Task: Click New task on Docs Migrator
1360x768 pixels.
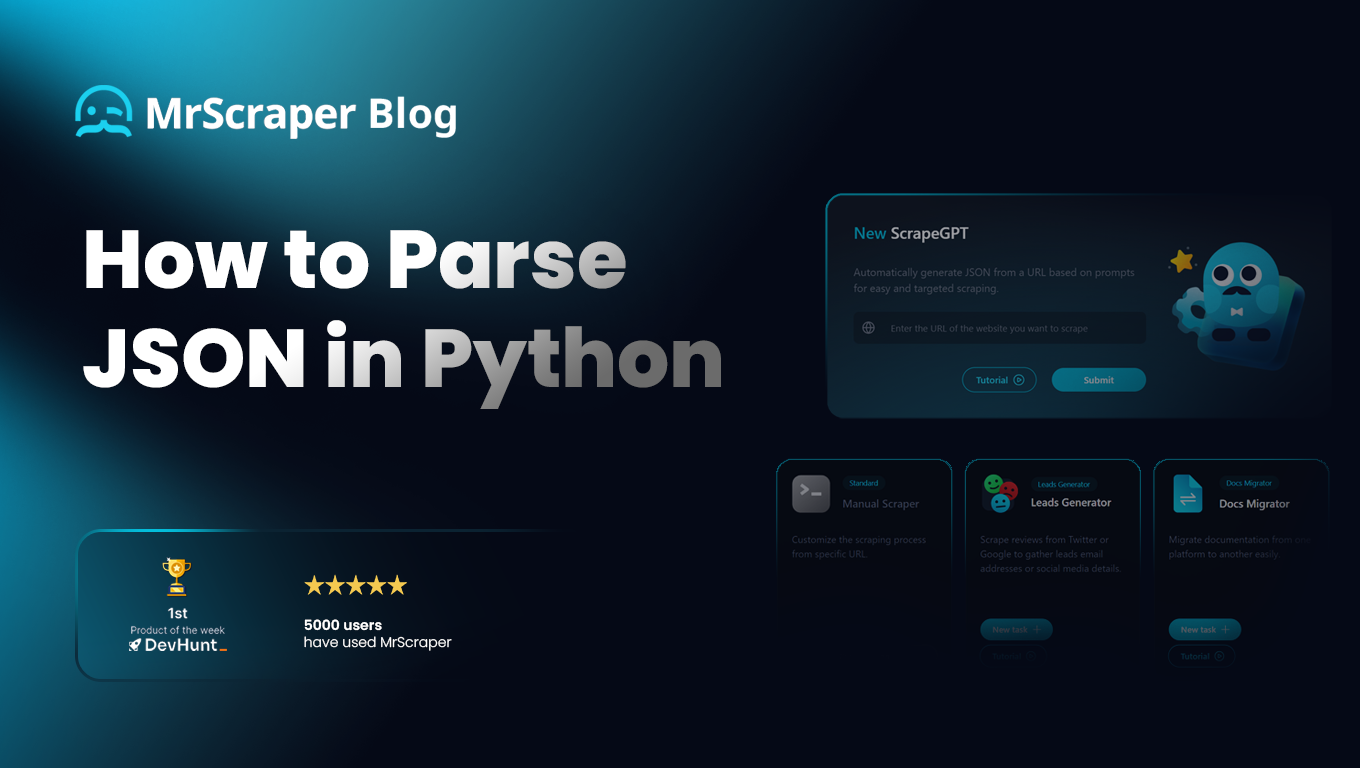Action: tap(1204, 629)
